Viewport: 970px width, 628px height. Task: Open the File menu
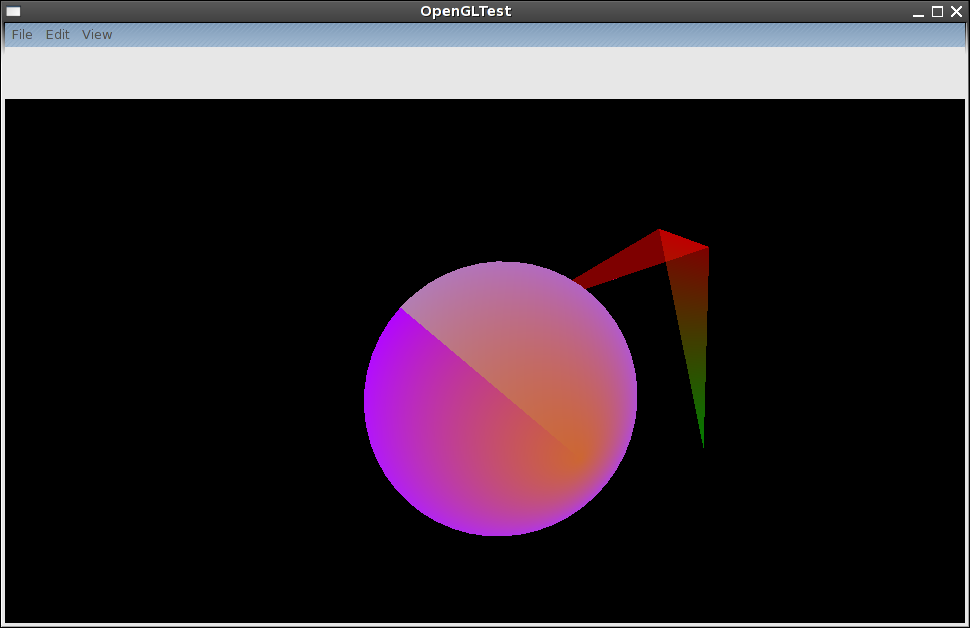22,35
